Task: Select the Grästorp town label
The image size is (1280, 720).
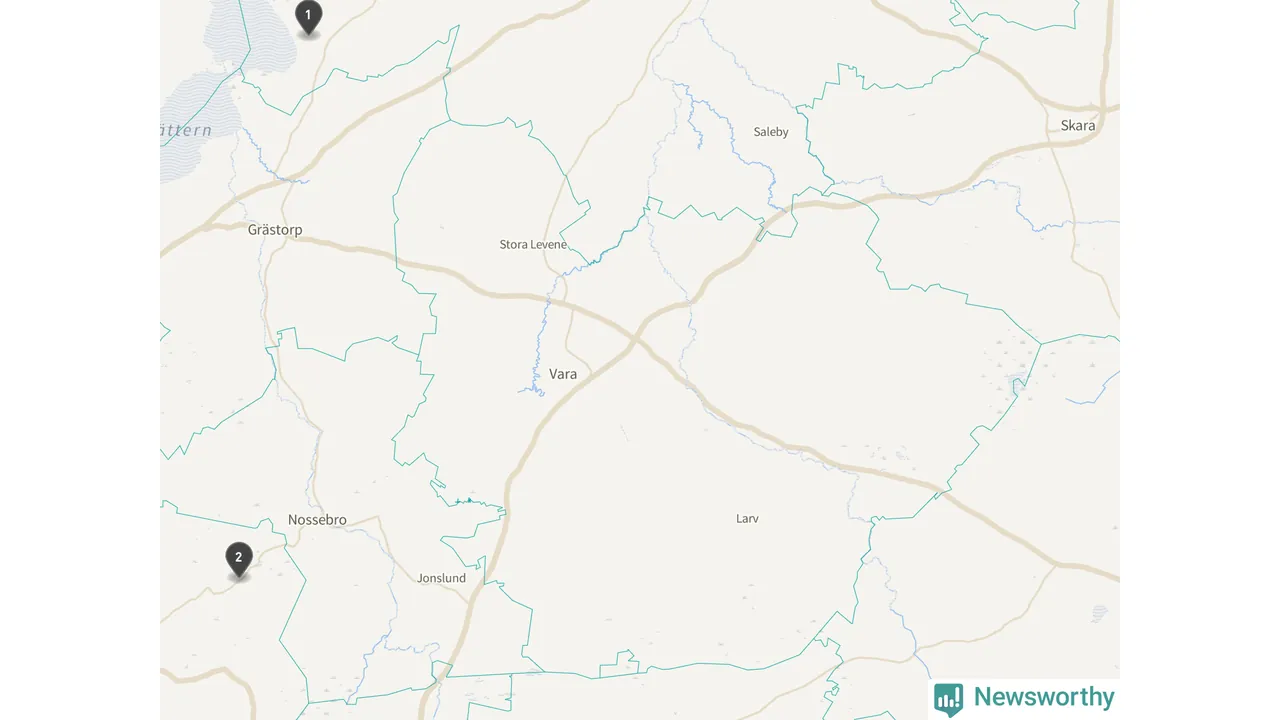Action: tap(275, 230)
